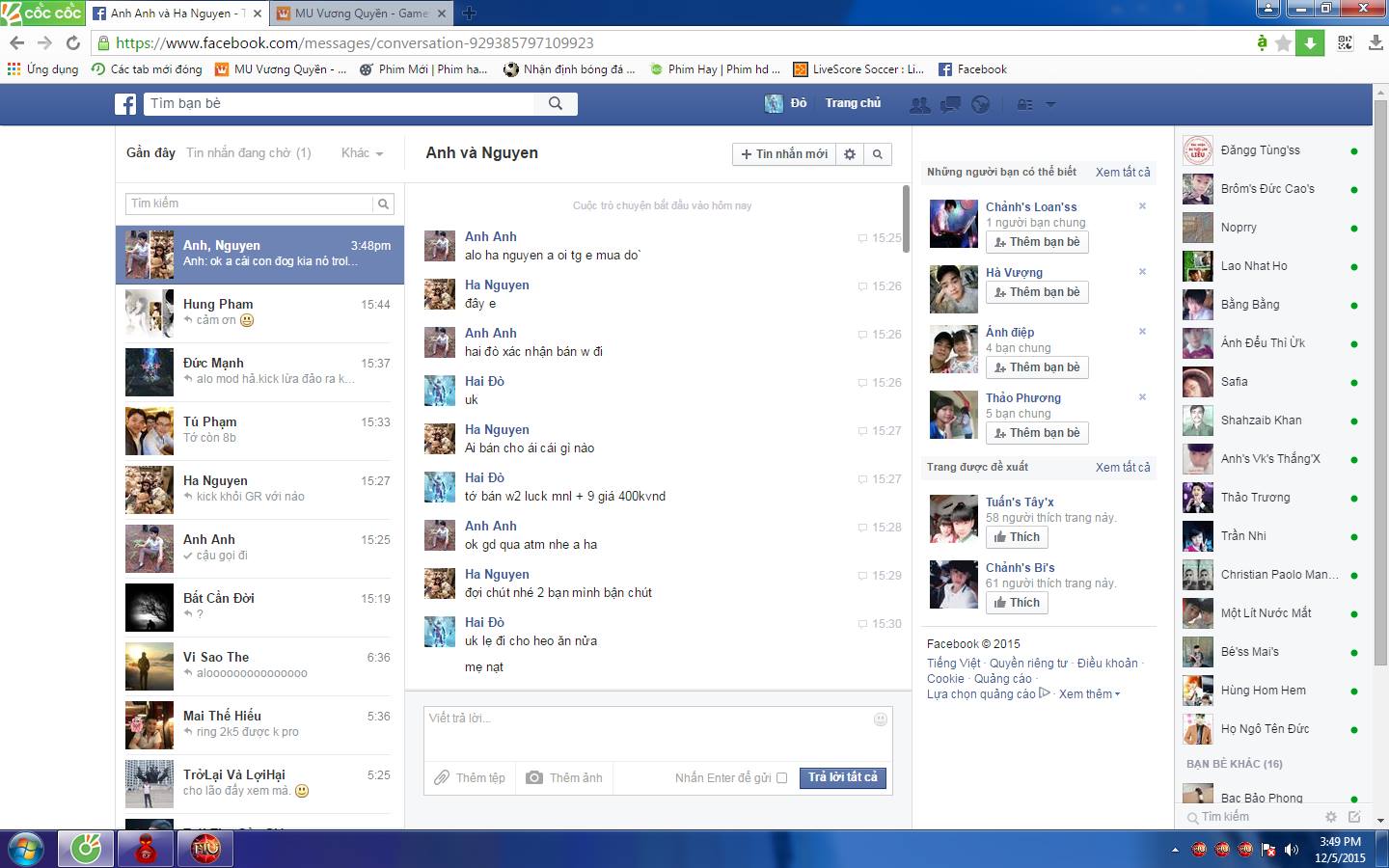Image resolution: width=1389 pixels, height=868 pixels.
Task: Open the account menu dropdown arrow in header
Action: (x=1050, y=104)
